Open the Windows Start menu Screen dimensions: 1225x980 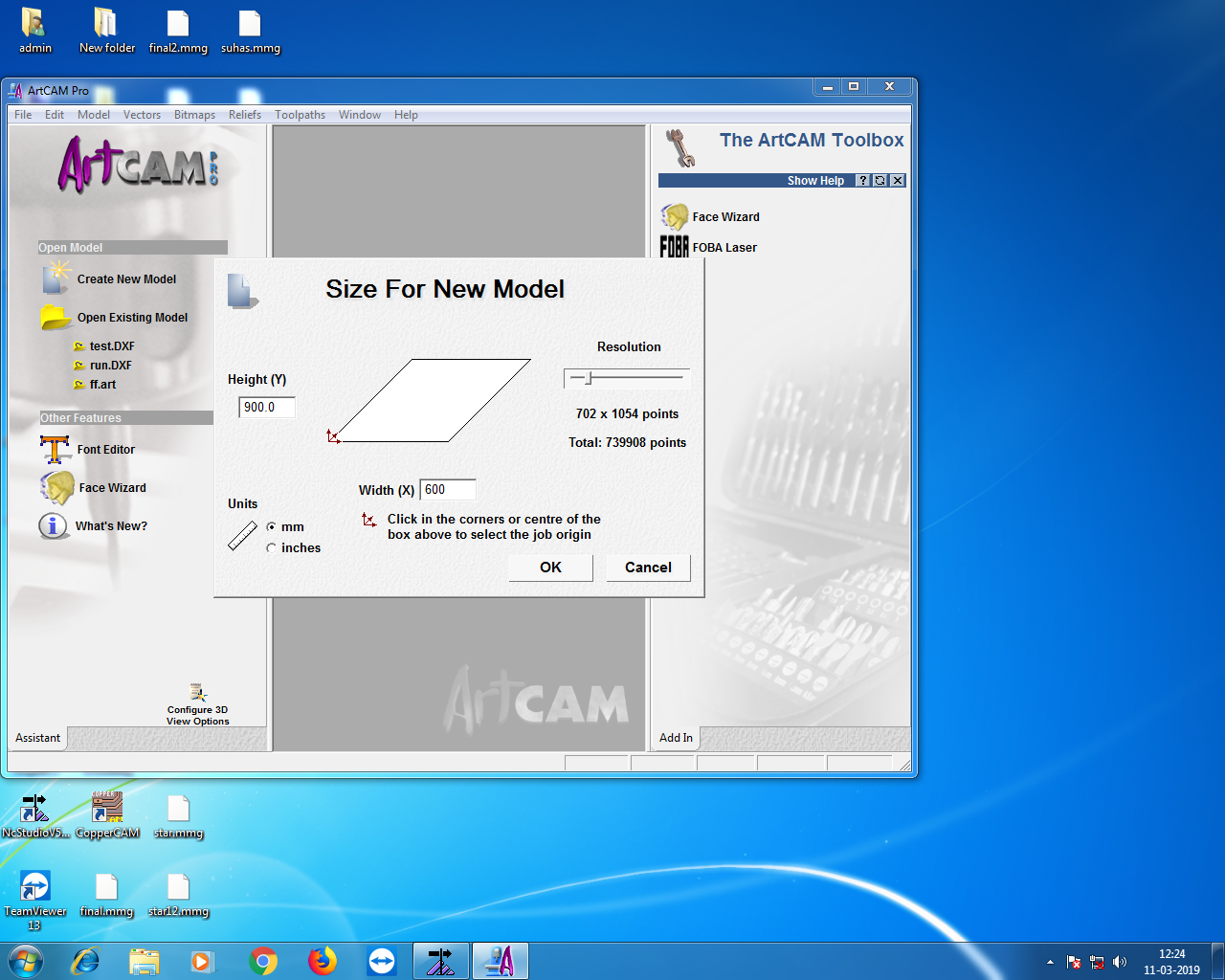[x=26, y=961]
